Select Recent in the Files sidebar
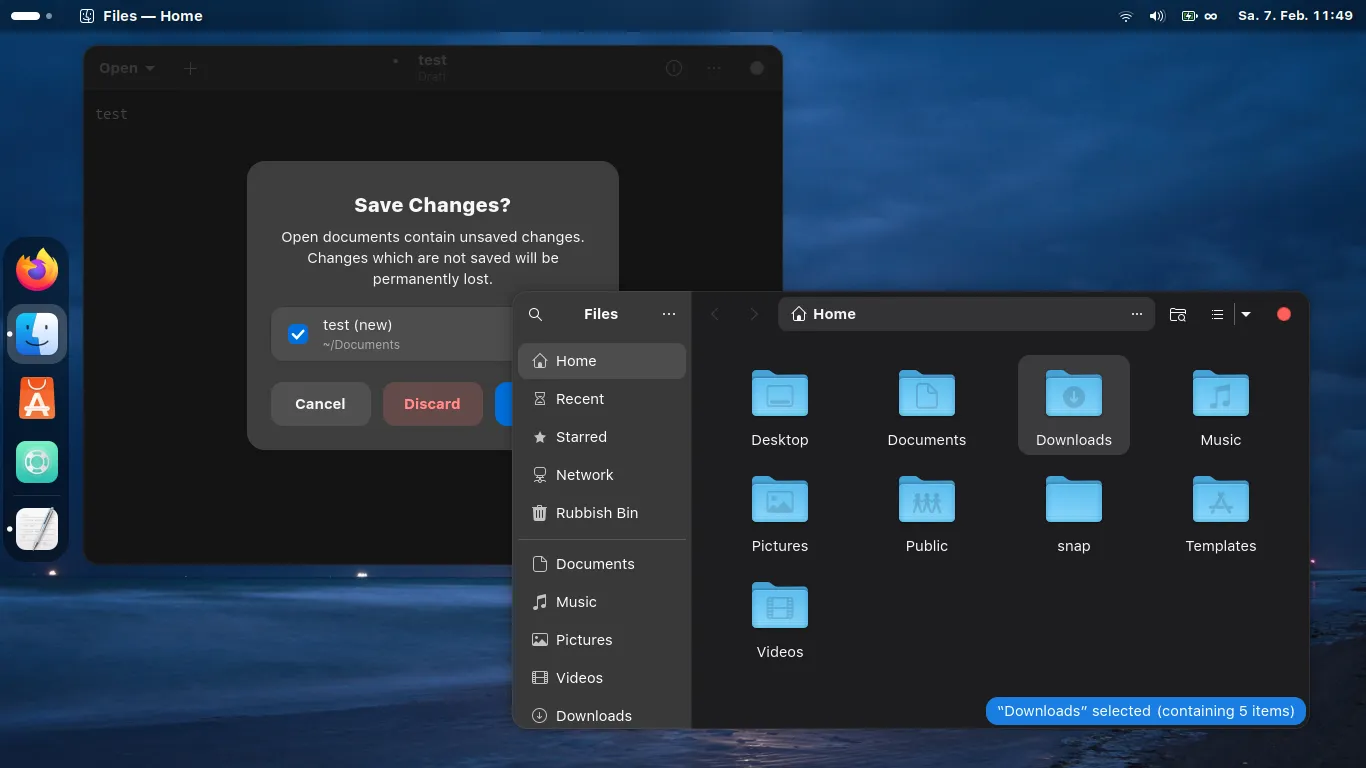 click(x=580, y=399)
